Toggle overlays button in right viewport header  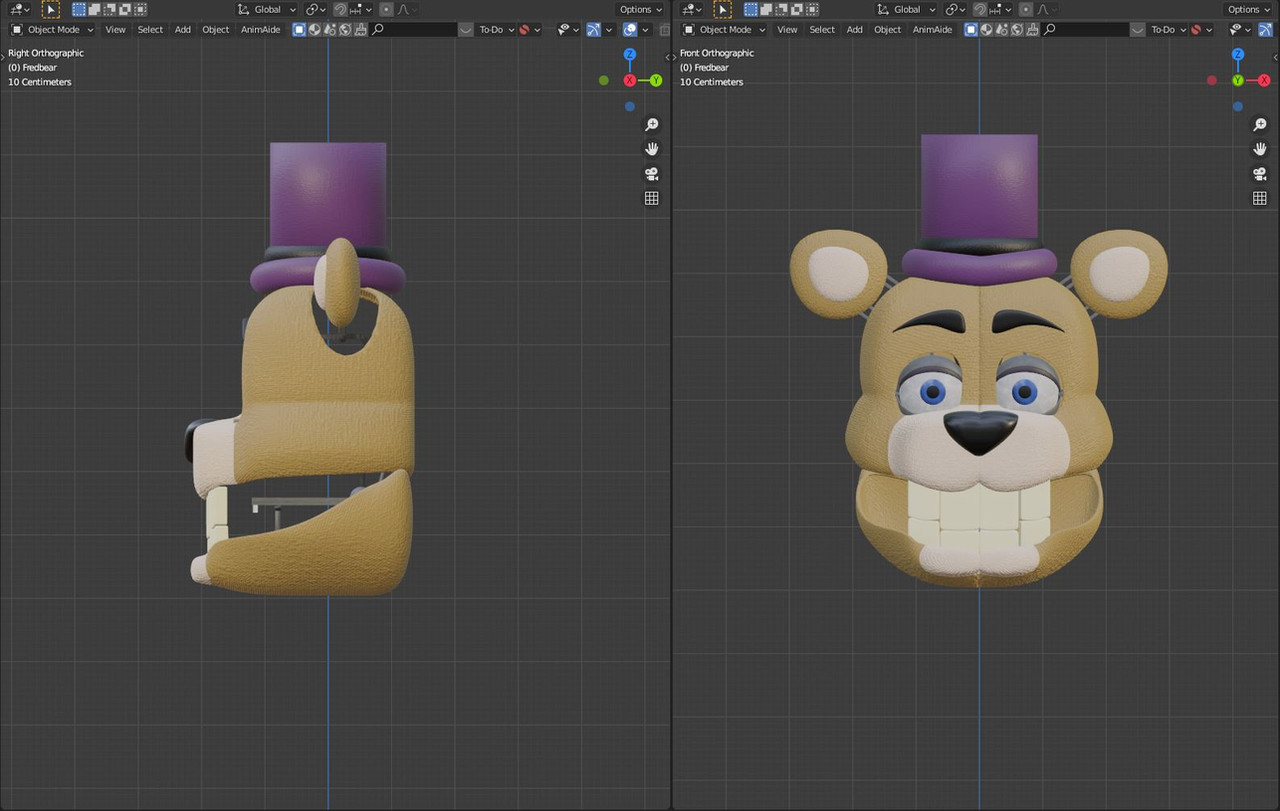[x=630, y=29]
